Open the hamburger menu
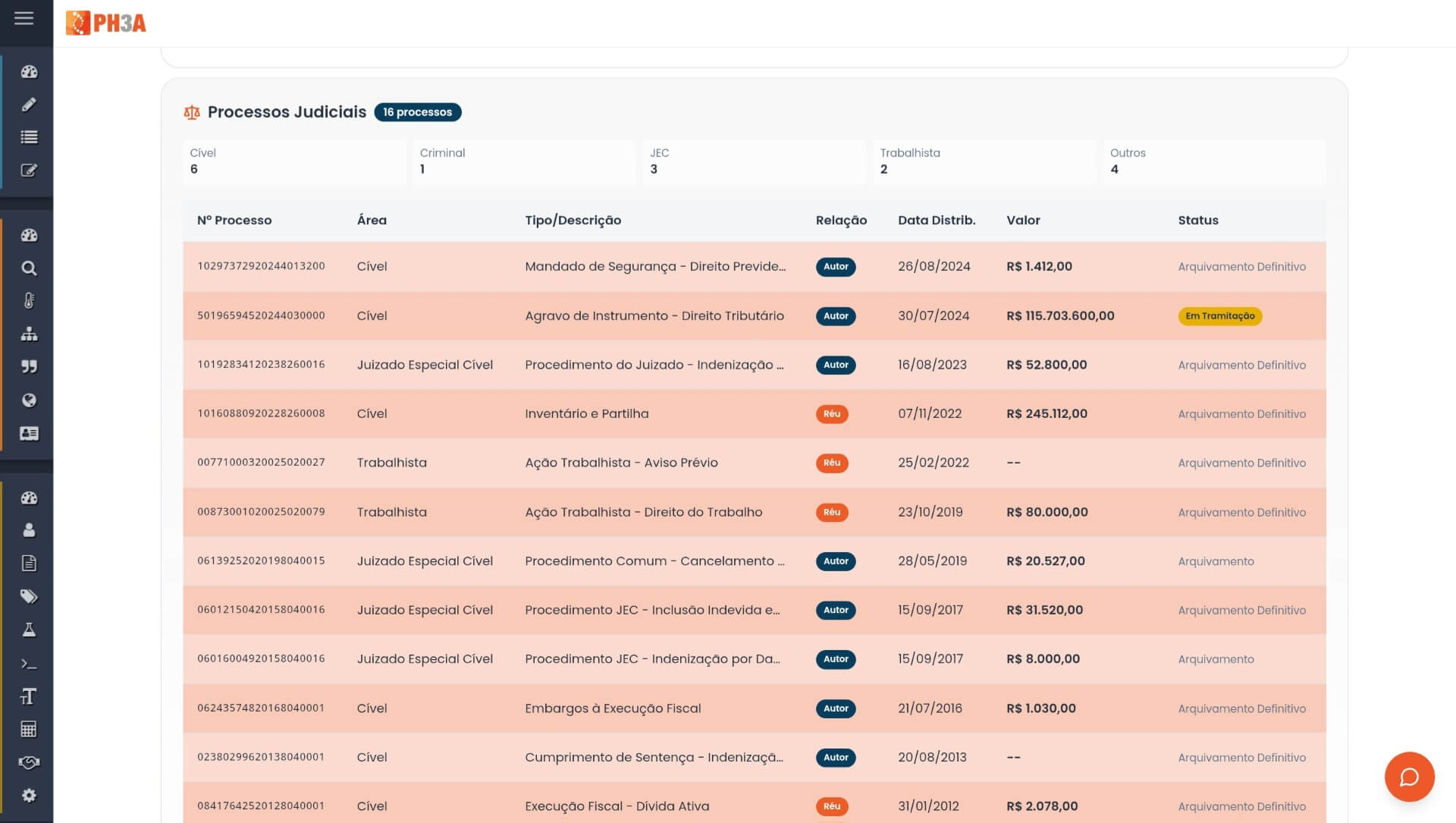Image resolution: width=1456 pixels, height=823 pixels. click(24, 18)
